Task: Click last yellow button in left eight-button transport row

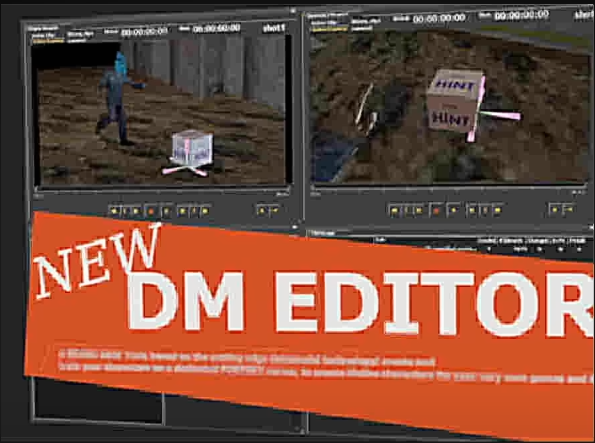Action: tap(205, 211)
